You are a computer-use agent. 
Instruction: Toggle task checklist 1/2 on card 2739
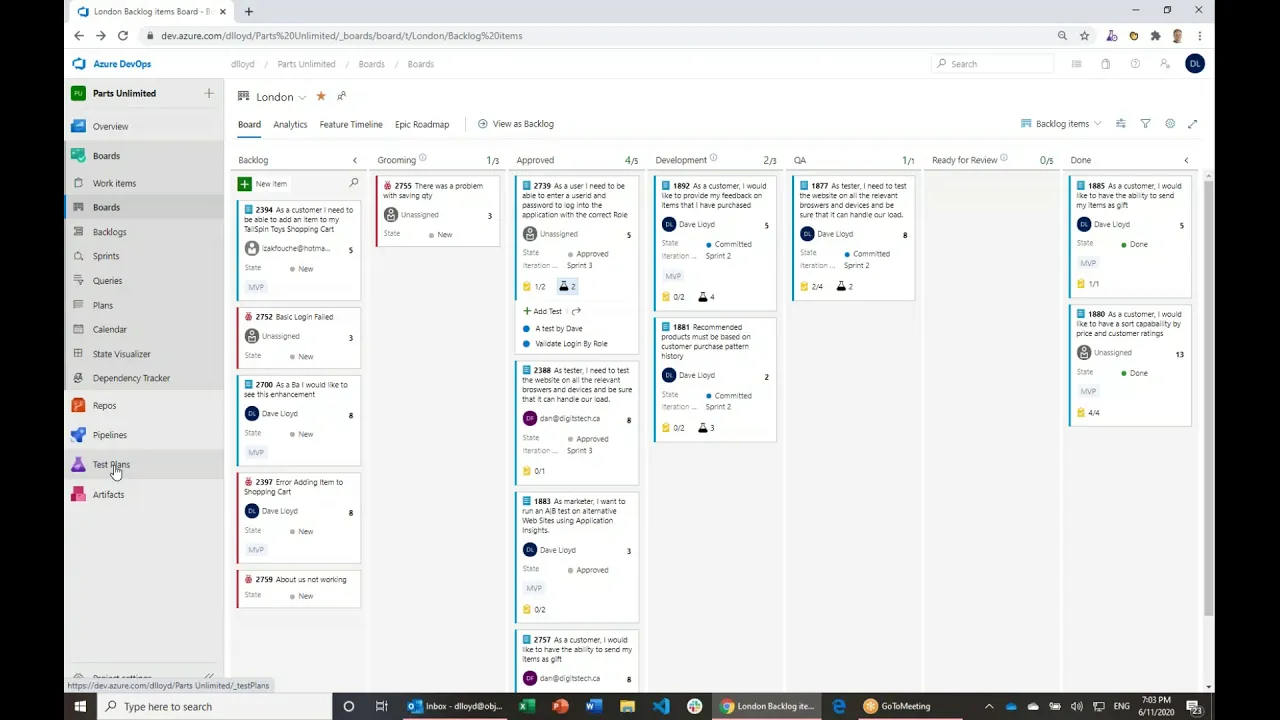click(x=534, y=287)
